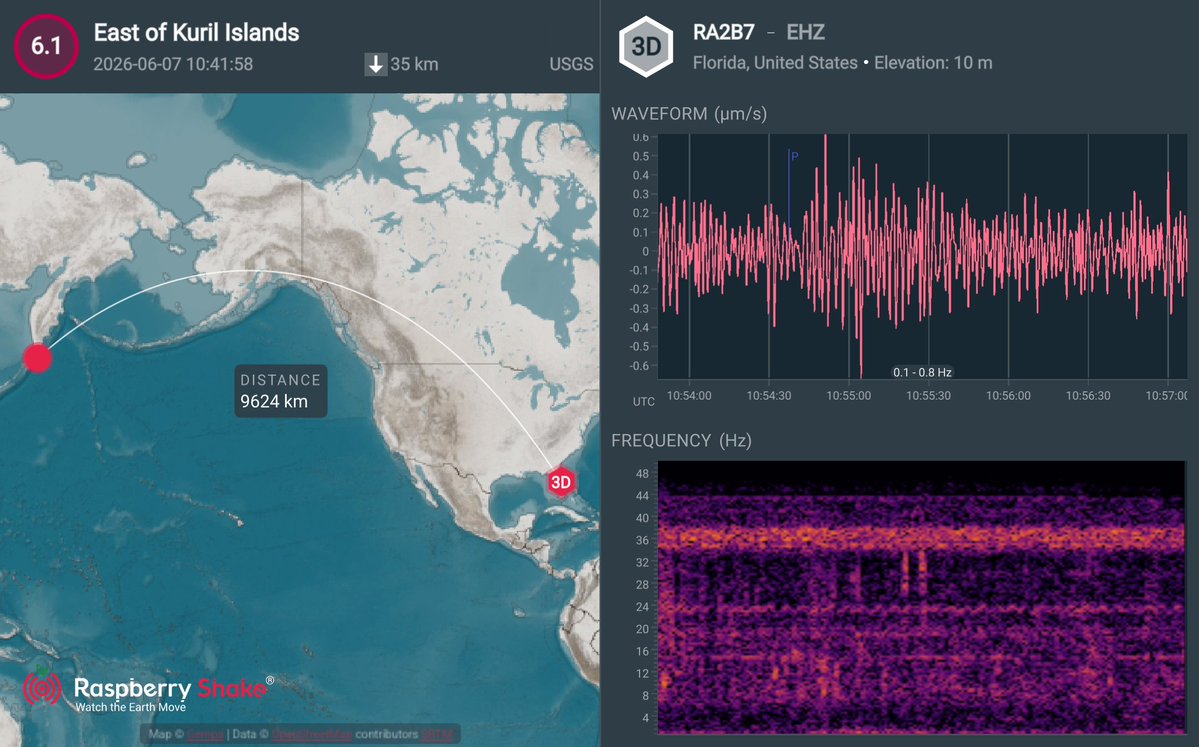This screenshot has width=1199, height=747.
Task: Click the DISTANCE 9624 km label
Action: click(281, 391)
